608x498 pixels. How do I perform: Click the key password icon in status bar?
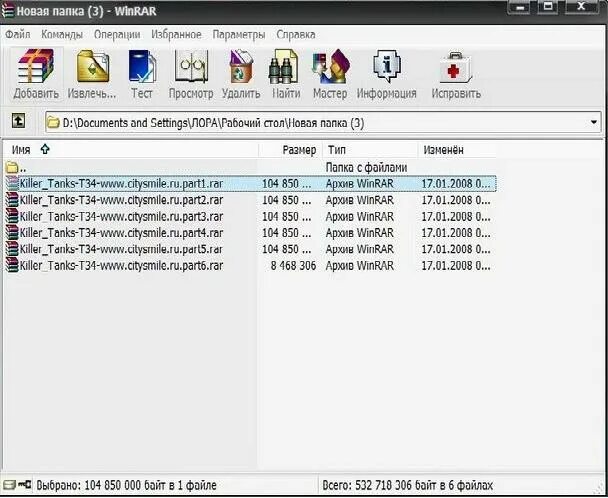24,484
